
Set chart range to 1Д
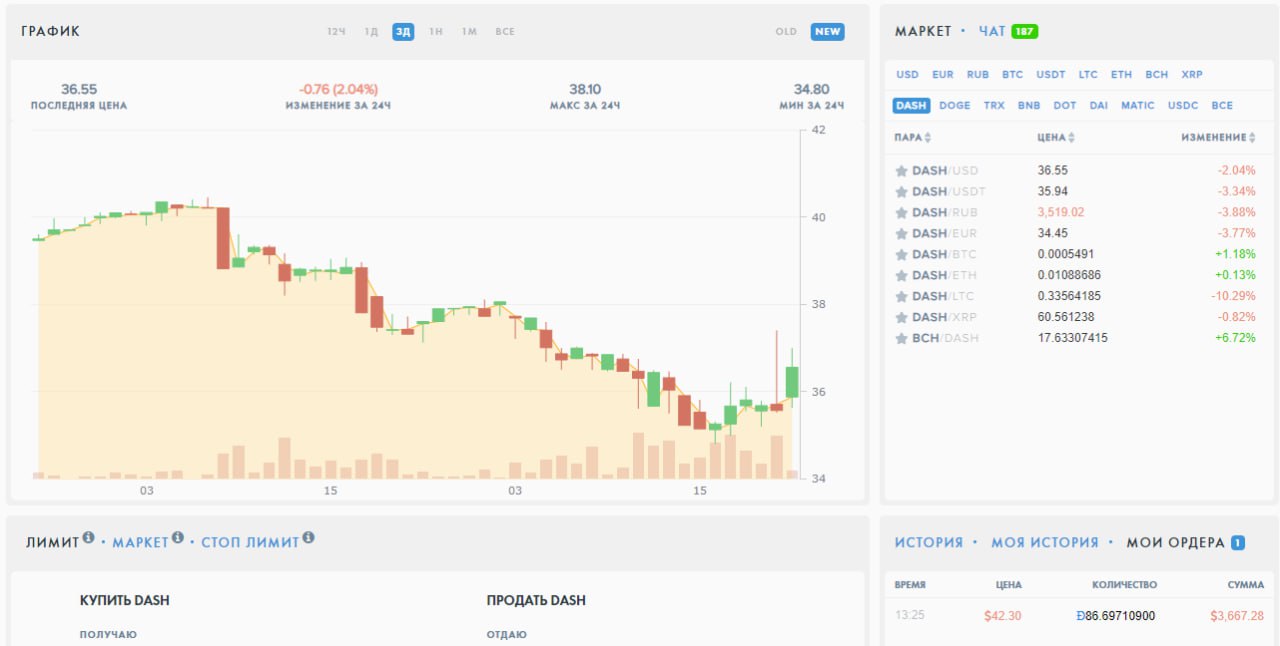(x=371, y=32)
